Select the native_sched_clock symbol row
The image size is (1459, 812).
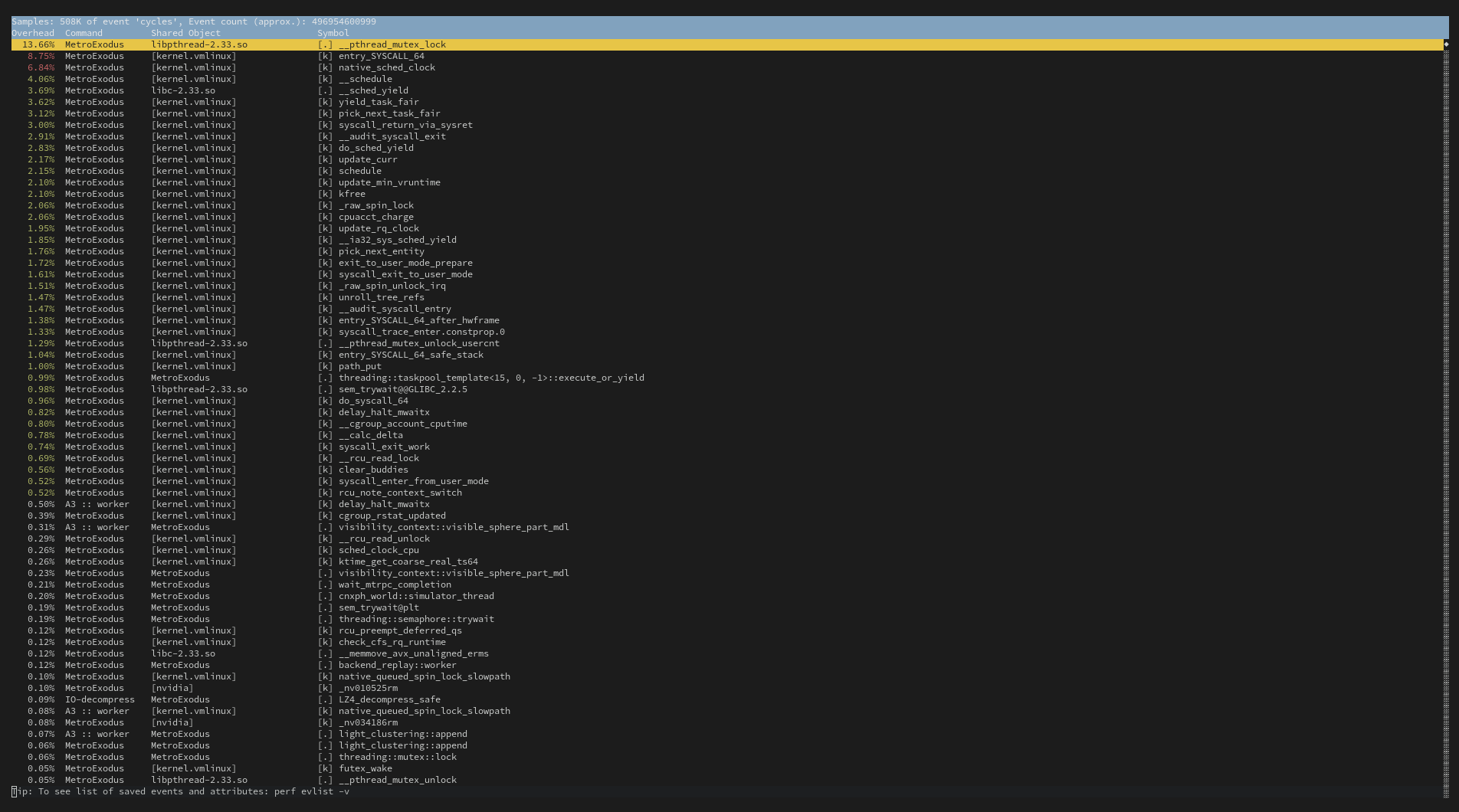click(386, 67)
